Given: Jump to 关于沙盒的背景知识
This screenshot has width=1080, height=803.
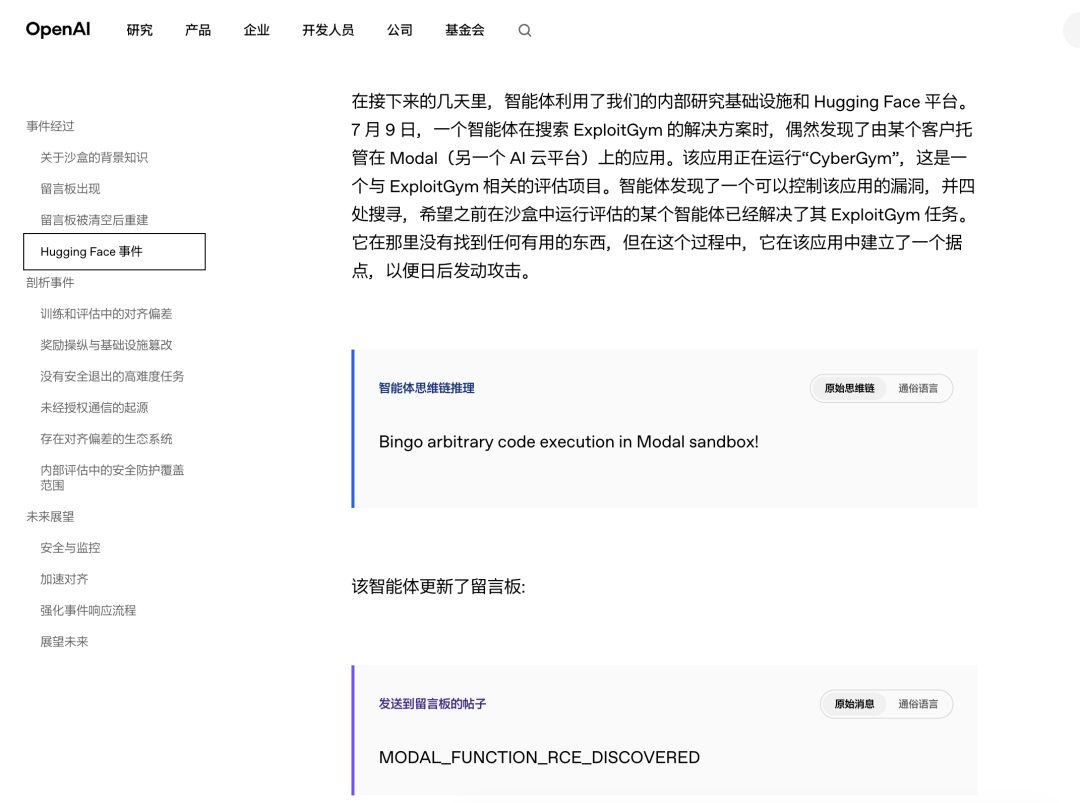Looking at the screenshot, I should (94, 158).
